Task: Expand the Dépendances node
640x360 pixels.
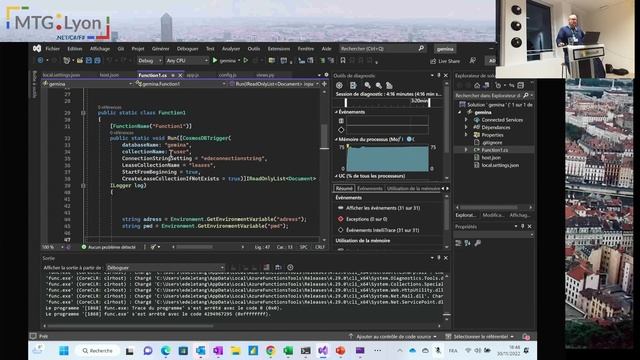Action: click(466, 127)
